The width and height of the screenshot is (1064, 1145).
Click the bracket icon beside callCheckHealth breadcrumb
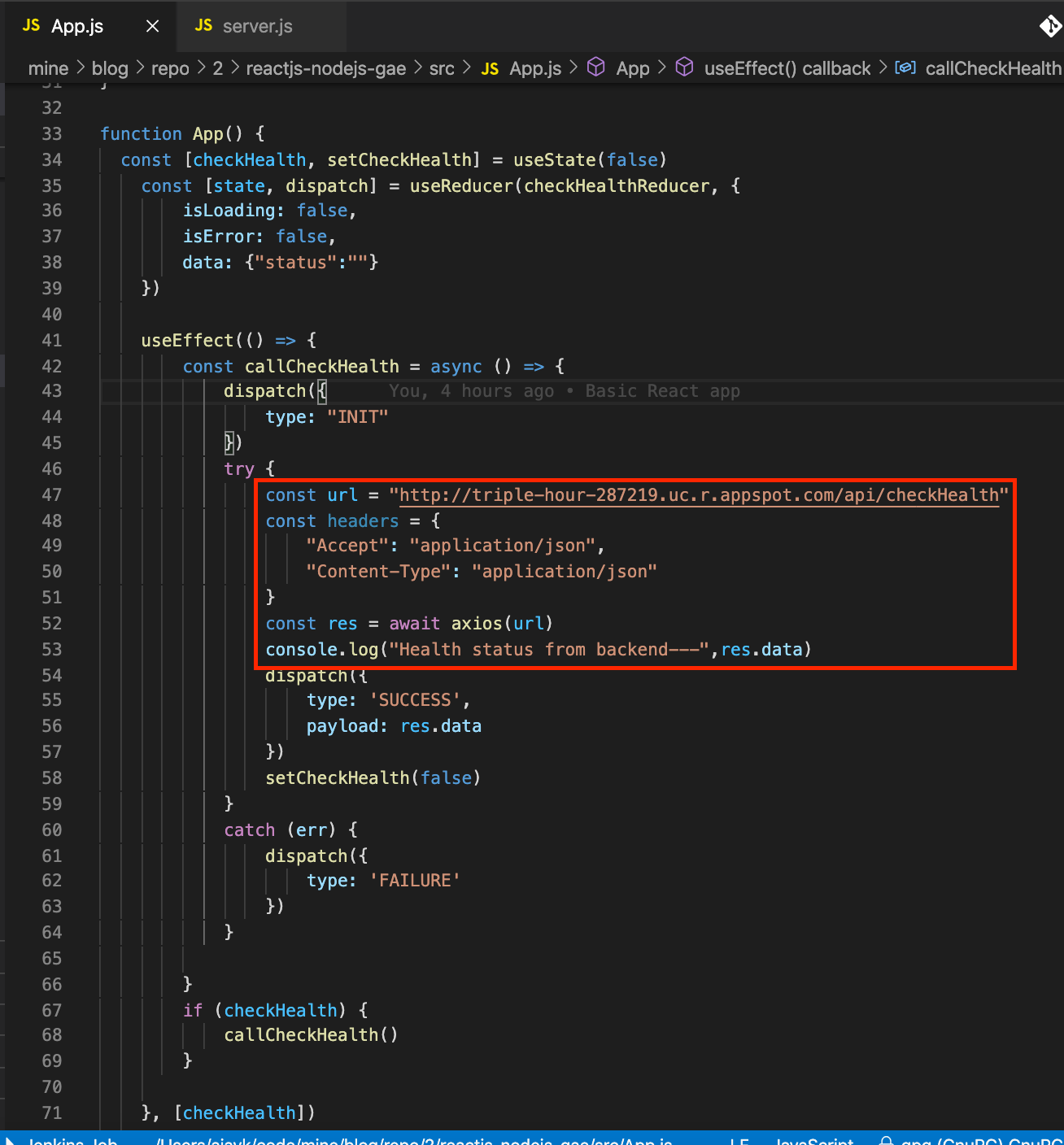tap(905, 68)
